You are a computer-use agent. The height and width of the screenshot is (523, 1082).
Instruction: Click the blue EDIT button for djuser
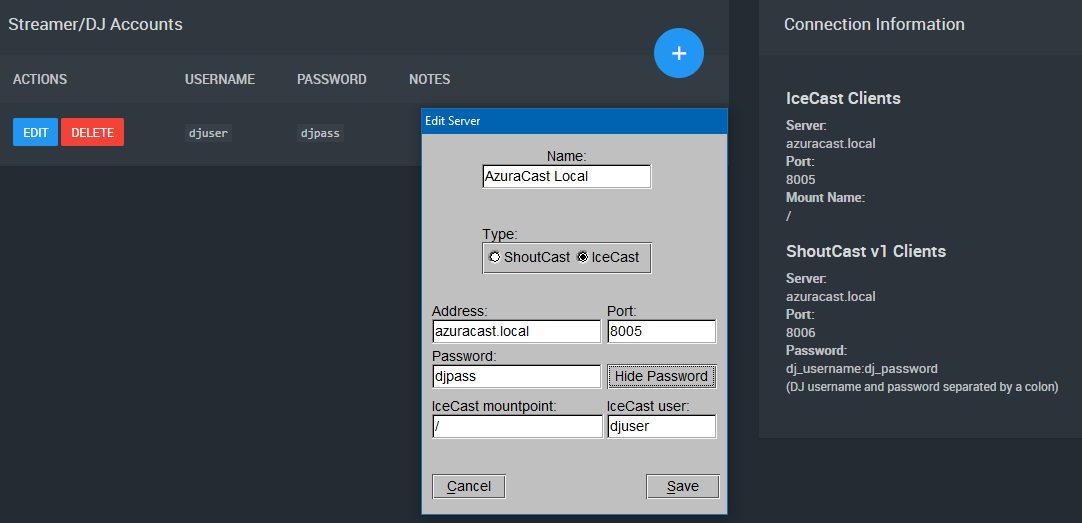tap(35, 132)
